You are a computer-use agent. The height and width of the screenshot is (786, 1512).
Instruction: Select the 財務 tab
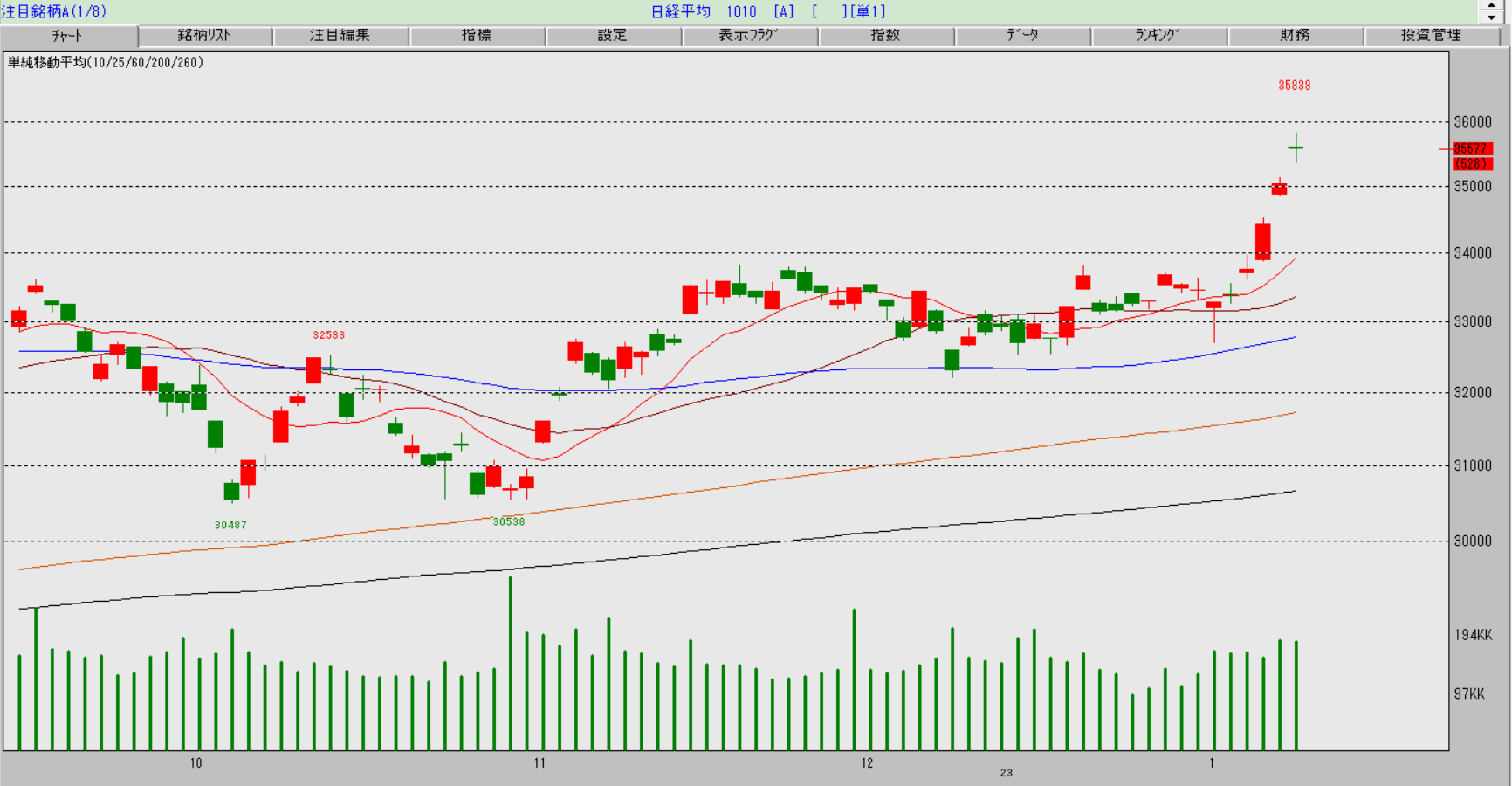click(x=1296, y=36)
